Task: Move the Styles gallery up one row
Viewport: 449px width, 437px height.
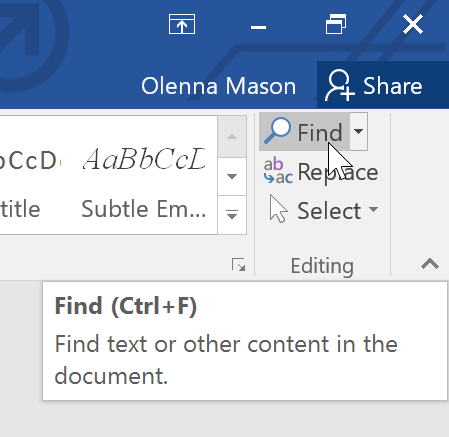Action: [x=232, y=137]
